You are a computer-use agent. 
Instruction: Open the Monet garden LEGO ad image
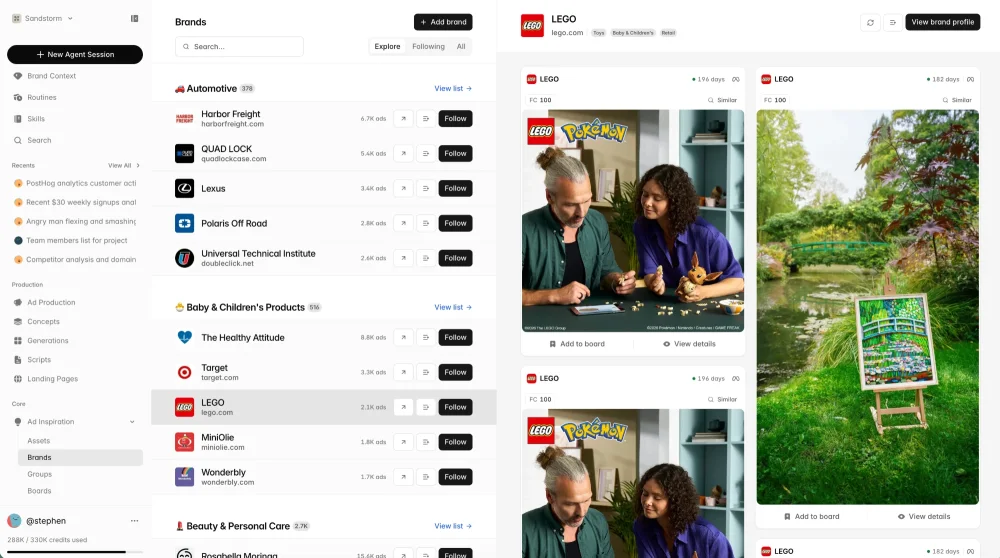(867, 307)
